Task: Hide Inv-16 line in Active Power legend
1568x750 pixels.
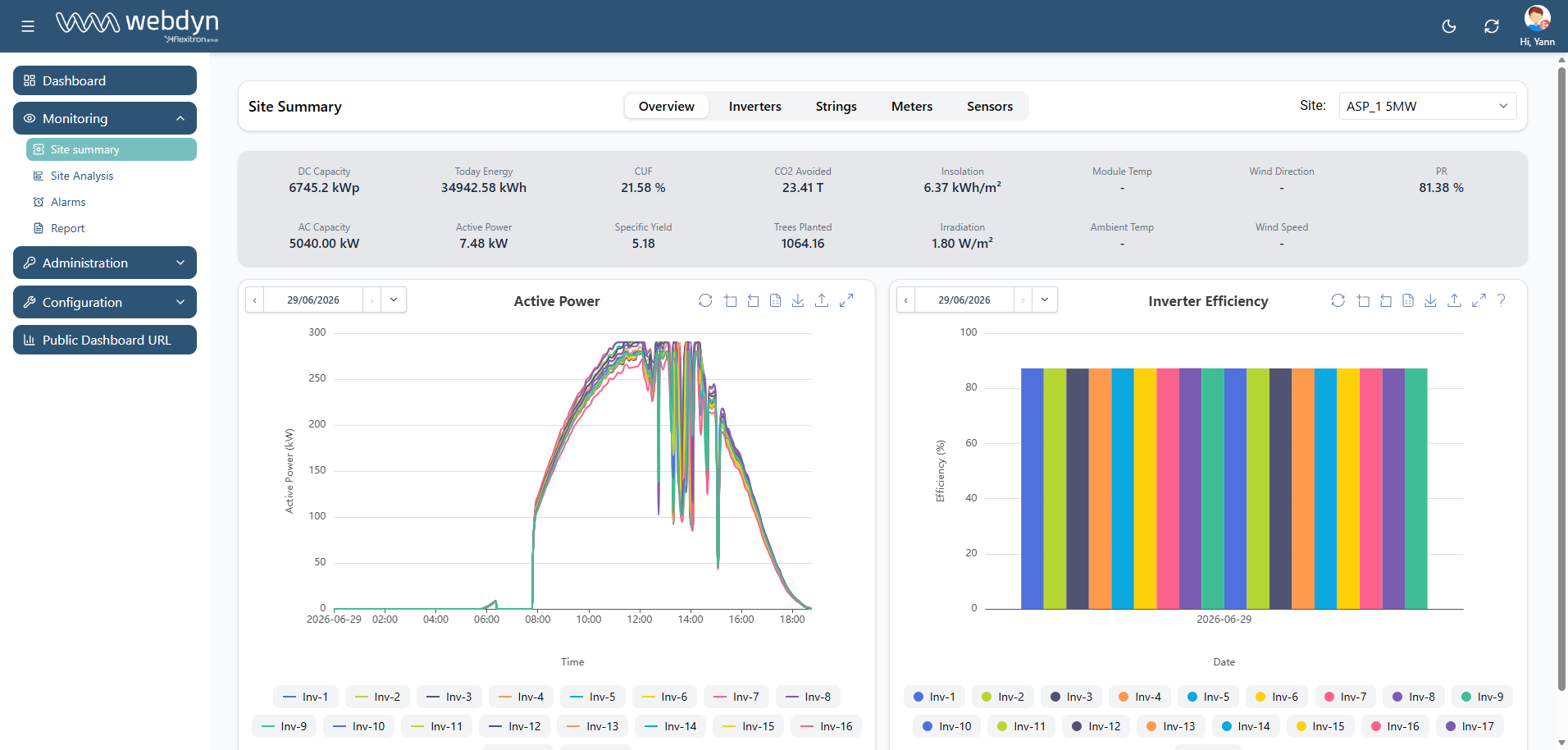Action: pyautogui.click(x=826, y=726)
